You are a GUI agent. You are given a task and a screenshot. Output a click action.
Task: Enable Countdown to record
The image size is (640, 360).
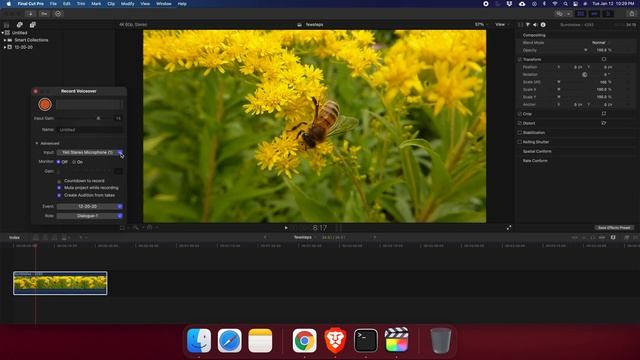pyautogui.click(x=59, y=181)
